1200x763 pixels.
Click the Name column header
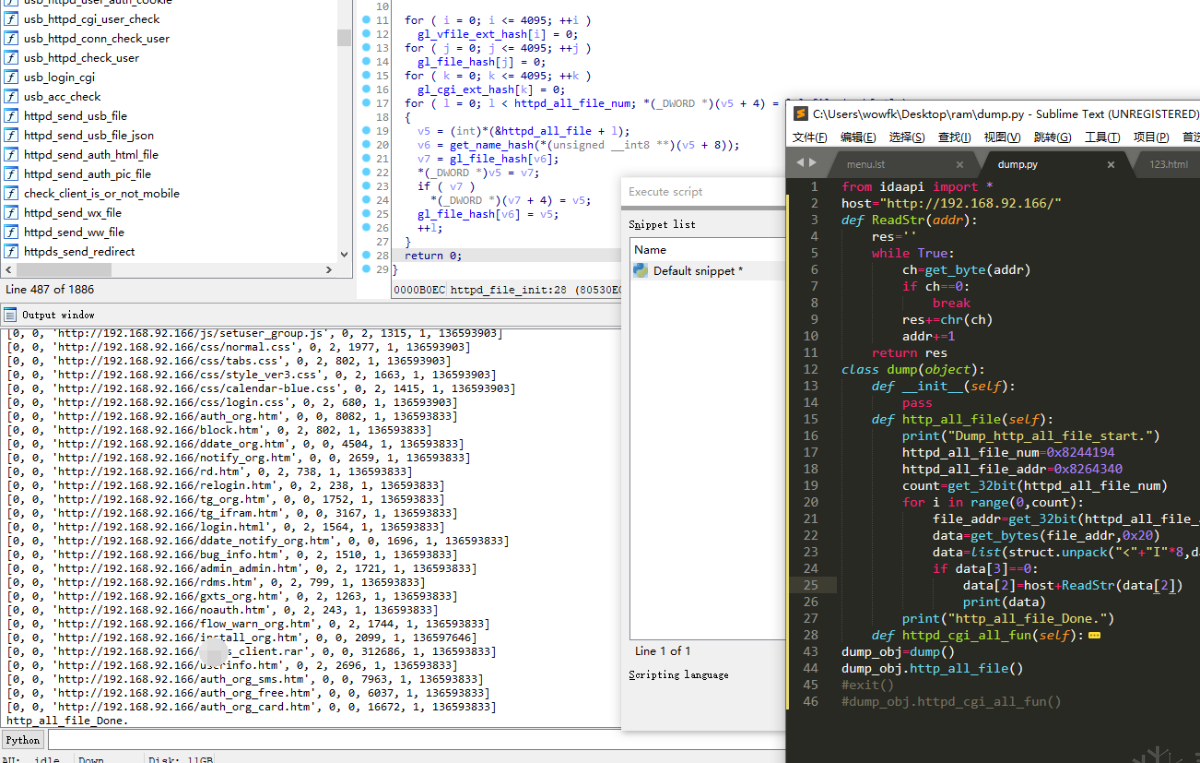706,249
